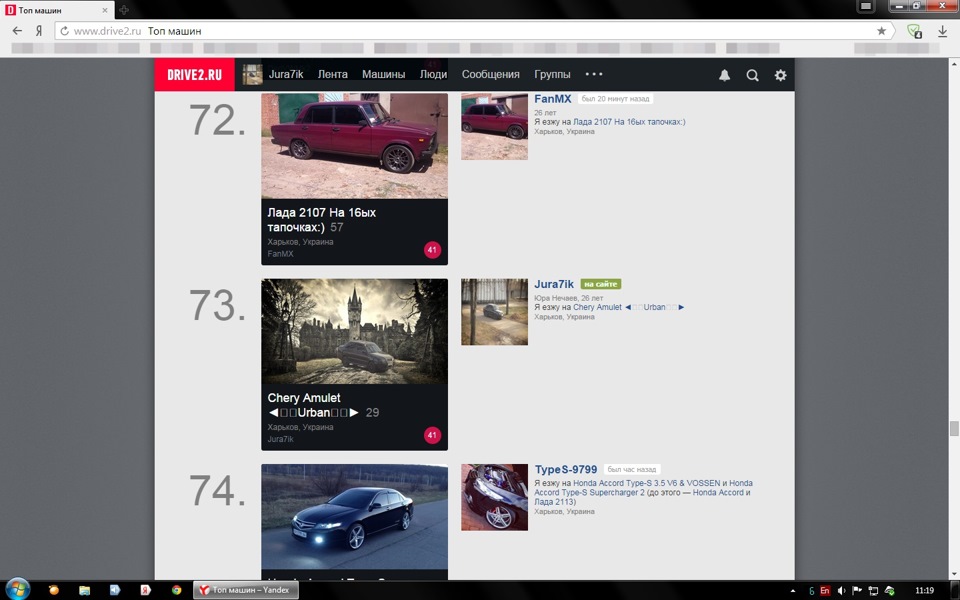The width and height of the screenshot is (960, 600).
Task: Open FanMX profile link
Action: (552, 99)
